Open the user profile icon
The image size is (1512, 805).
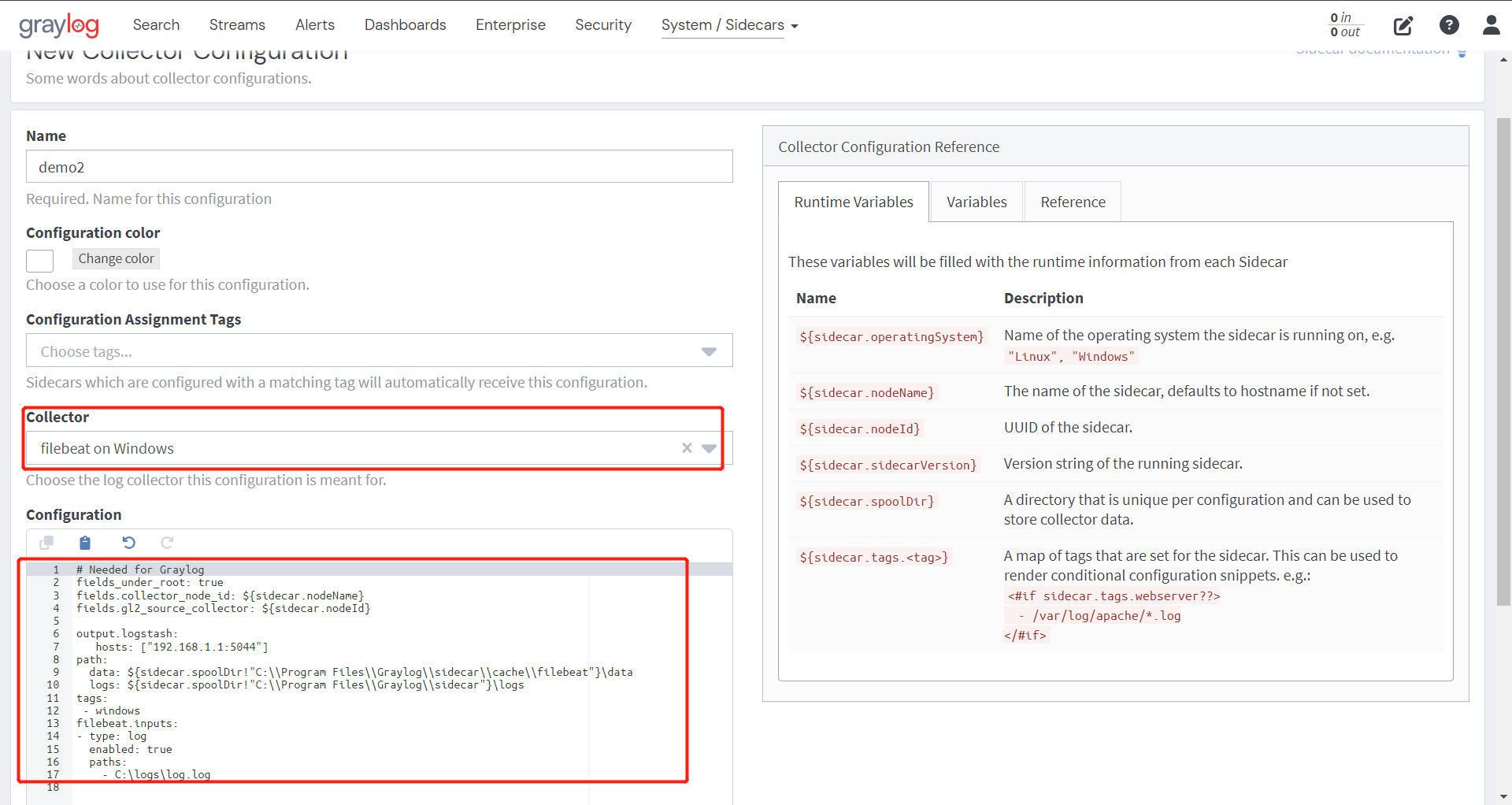pos(1492,25)
